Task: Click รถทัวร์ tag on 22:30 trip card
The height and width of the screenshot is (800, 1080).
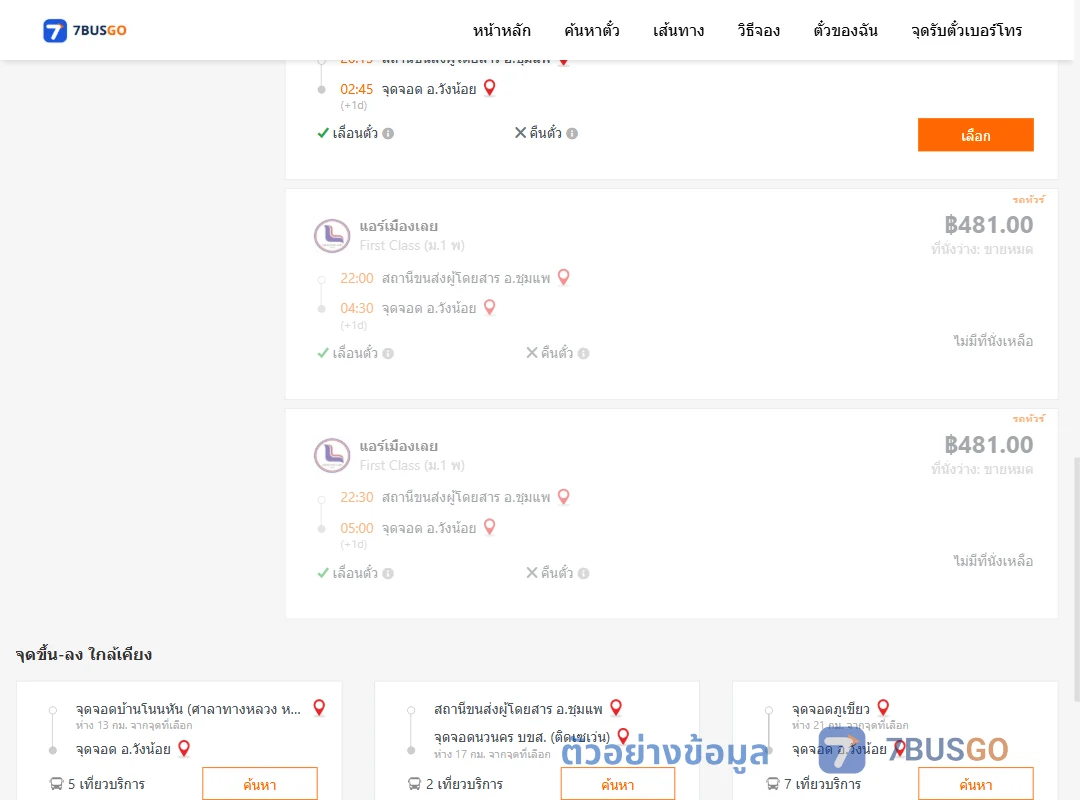Action: point(1028,419)
